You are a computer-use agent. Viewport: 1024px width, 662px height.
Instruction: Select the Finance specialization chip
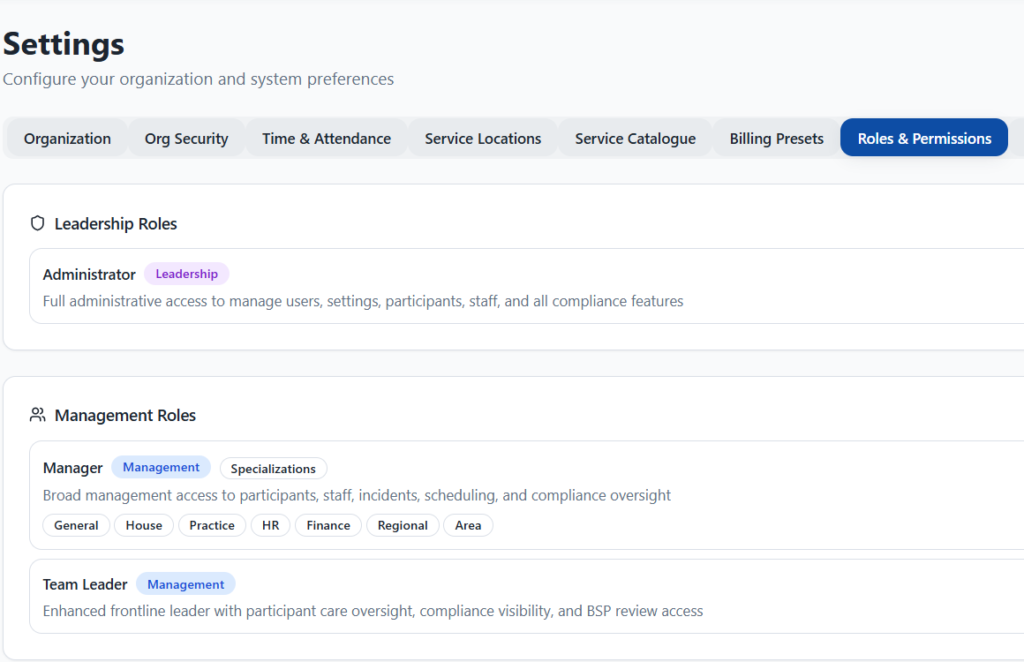[x=328, y=526]
